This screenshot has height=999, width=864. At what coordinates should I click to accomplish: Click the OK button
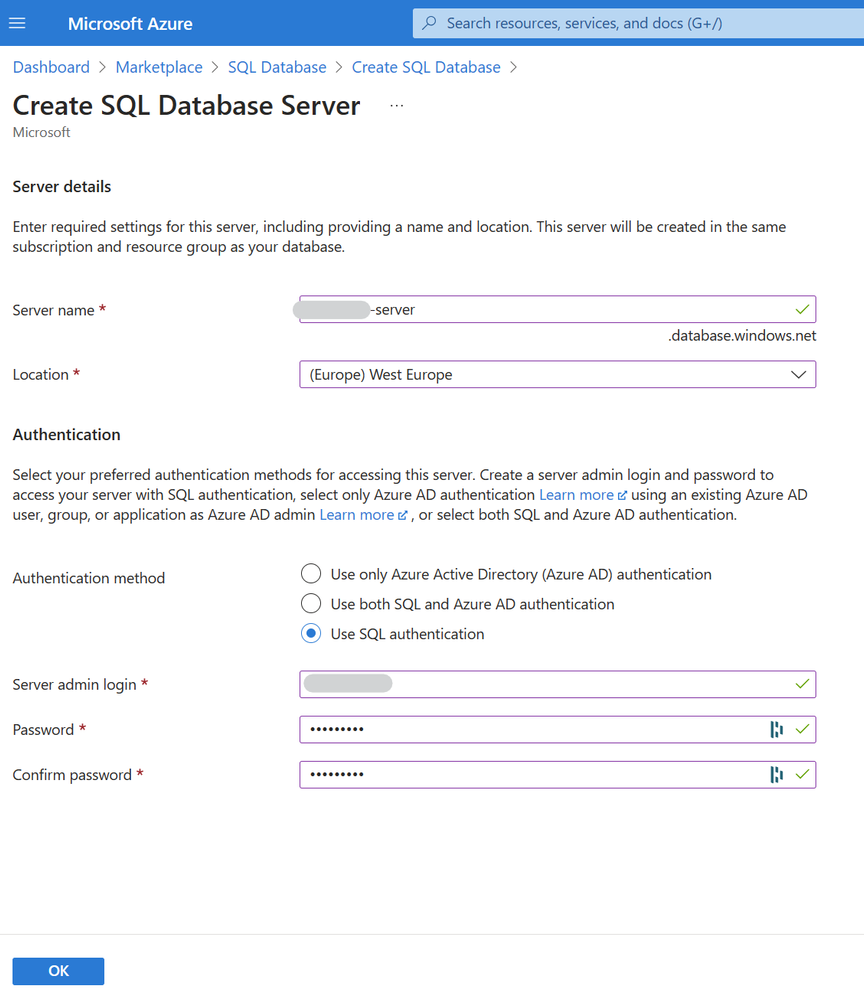click(58, 971)
